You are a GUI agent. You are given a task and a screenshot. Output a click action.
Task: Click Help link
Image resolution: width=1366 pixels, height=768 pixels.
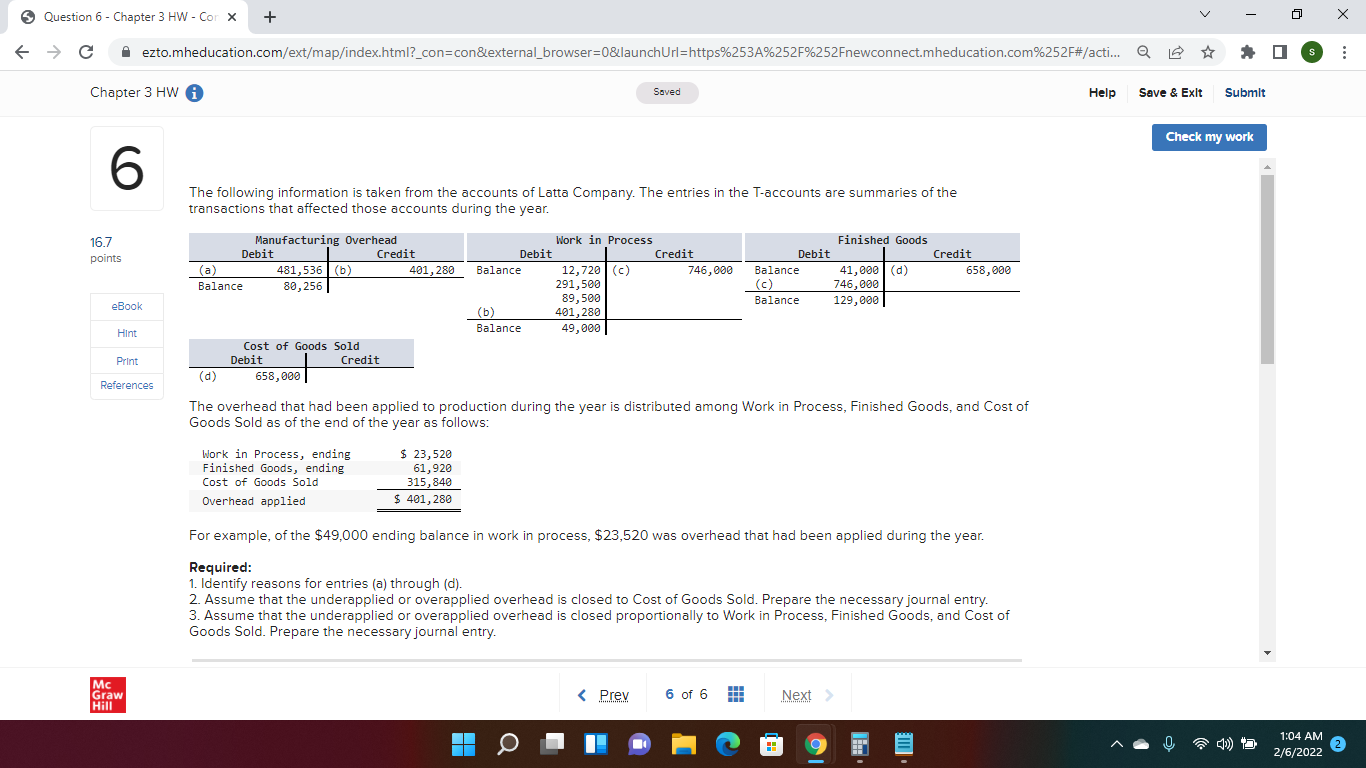[x=1102, y=92]
